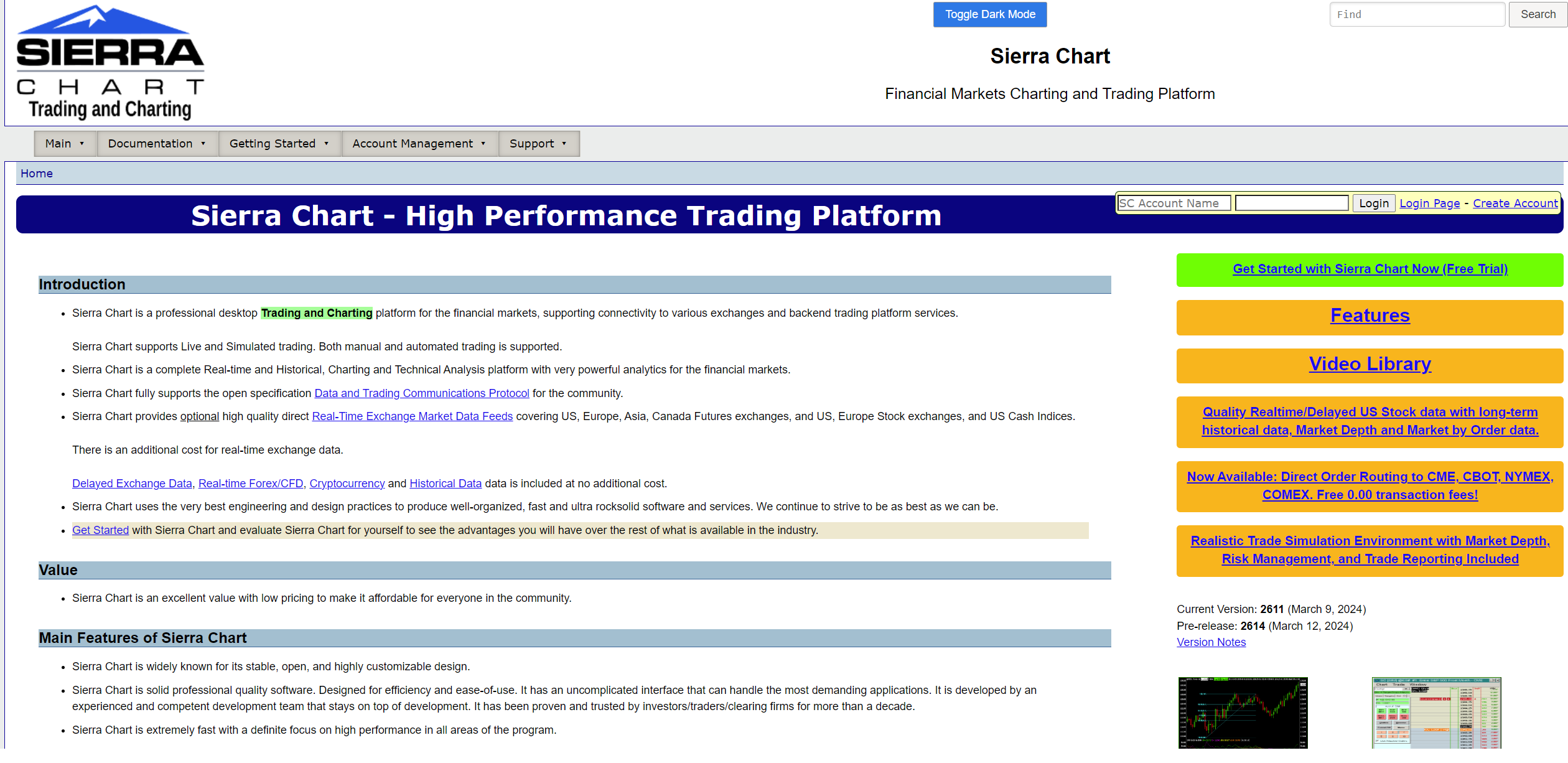
Task: Click the green Free Trial banner
Action: pos(1370,269)
